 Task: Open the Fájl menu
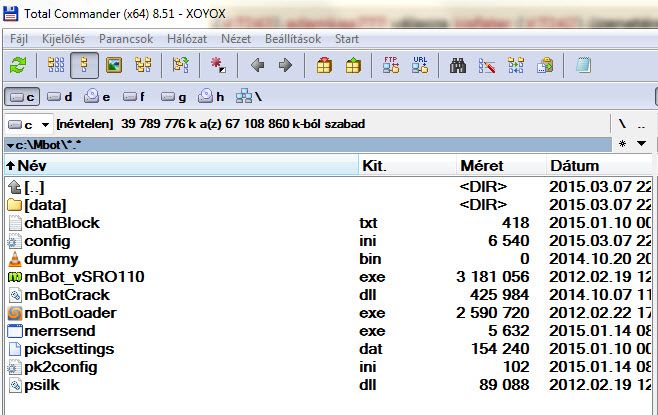click(19, 39)
